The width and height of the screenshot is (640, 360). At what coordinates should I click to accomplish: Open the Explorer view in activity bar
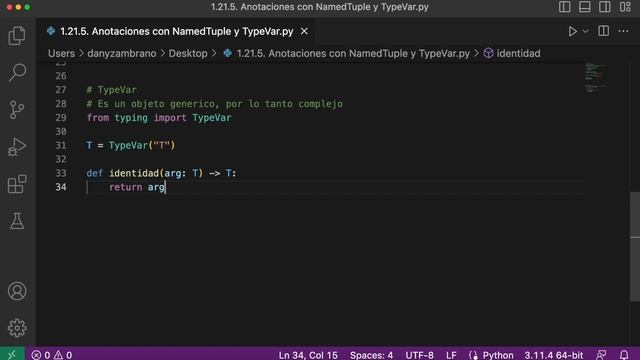[x=17, y=36]
